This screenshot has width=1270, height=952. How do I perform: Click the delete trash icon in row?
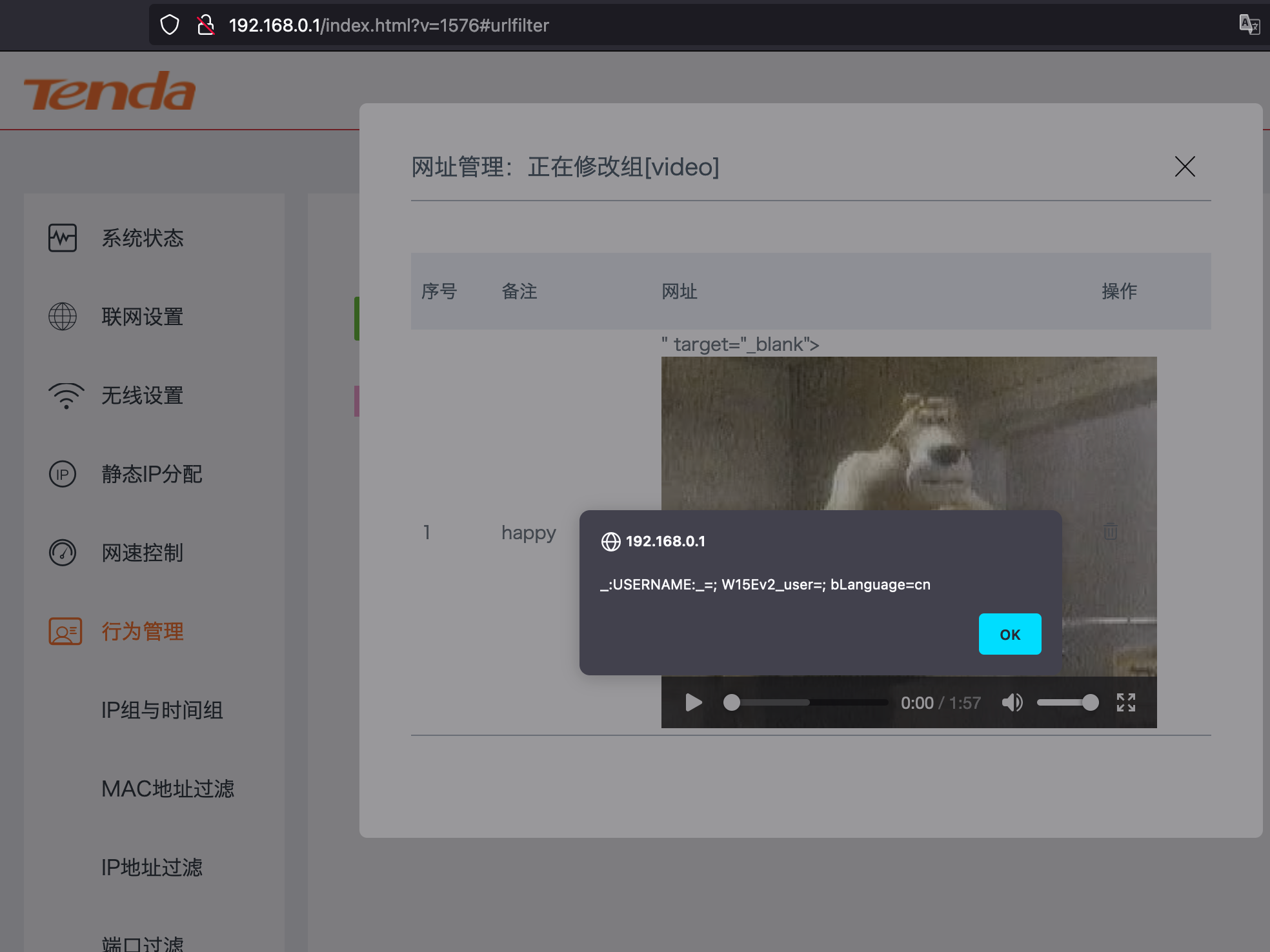click(1110, 531)
